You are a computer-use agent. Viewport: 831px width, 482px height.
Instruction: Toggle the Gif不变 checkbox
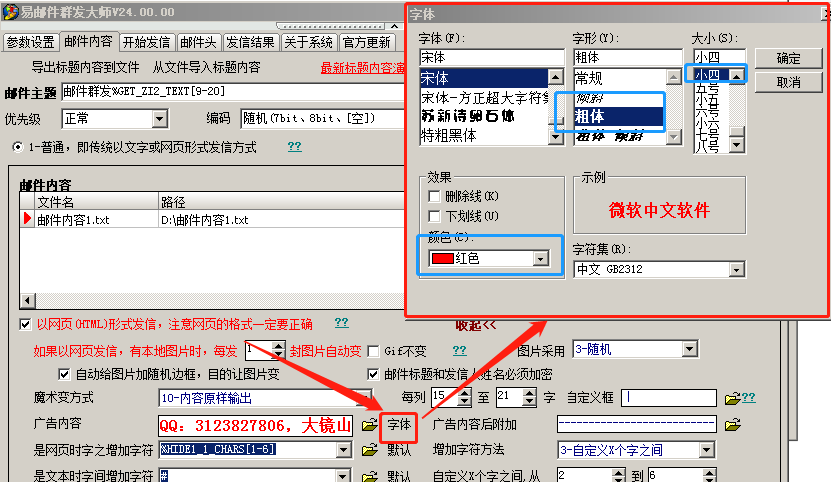(374, 351)
